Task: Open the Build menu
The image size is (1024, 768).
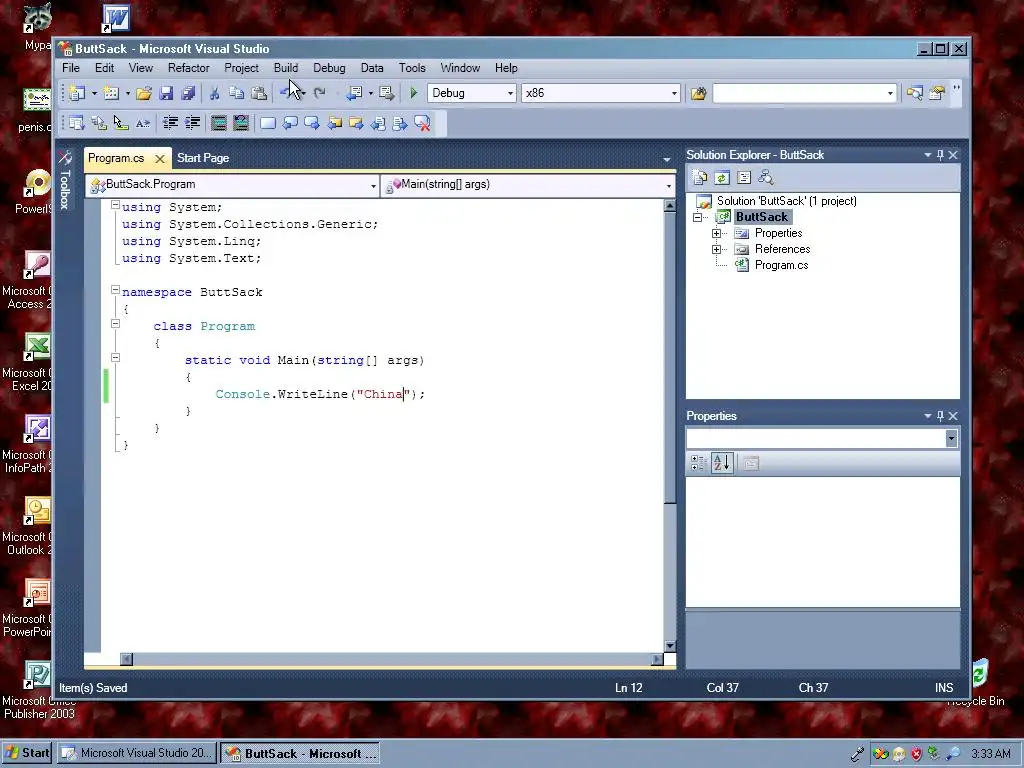Action: (x=286, y=68)
